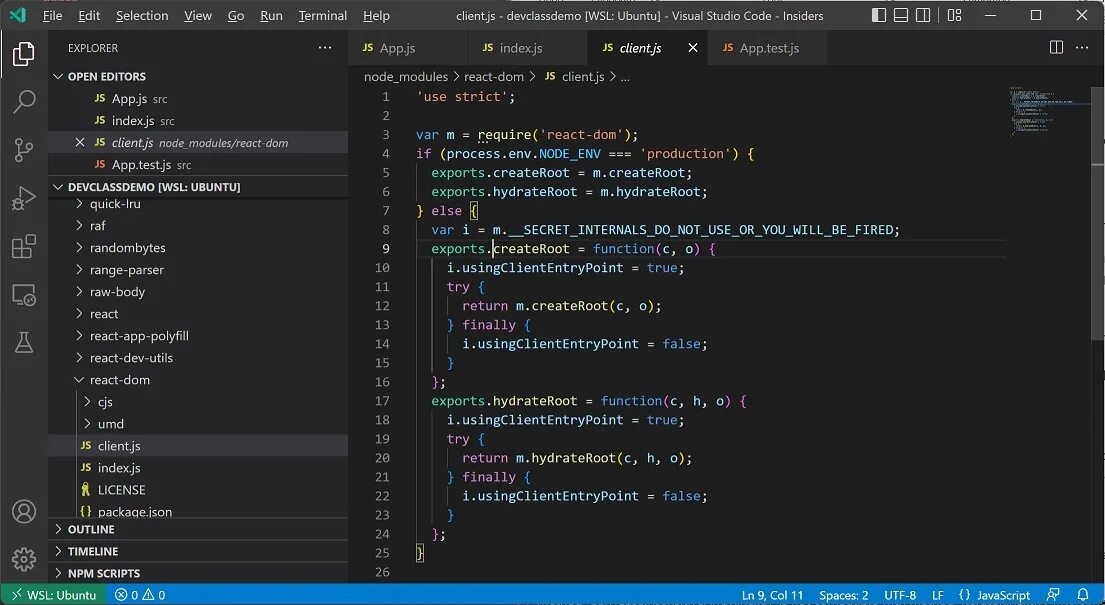Open problems panel via errors and warnings count
The image size is (1105, 605).
pyautogui.click(x=140, y=594)
